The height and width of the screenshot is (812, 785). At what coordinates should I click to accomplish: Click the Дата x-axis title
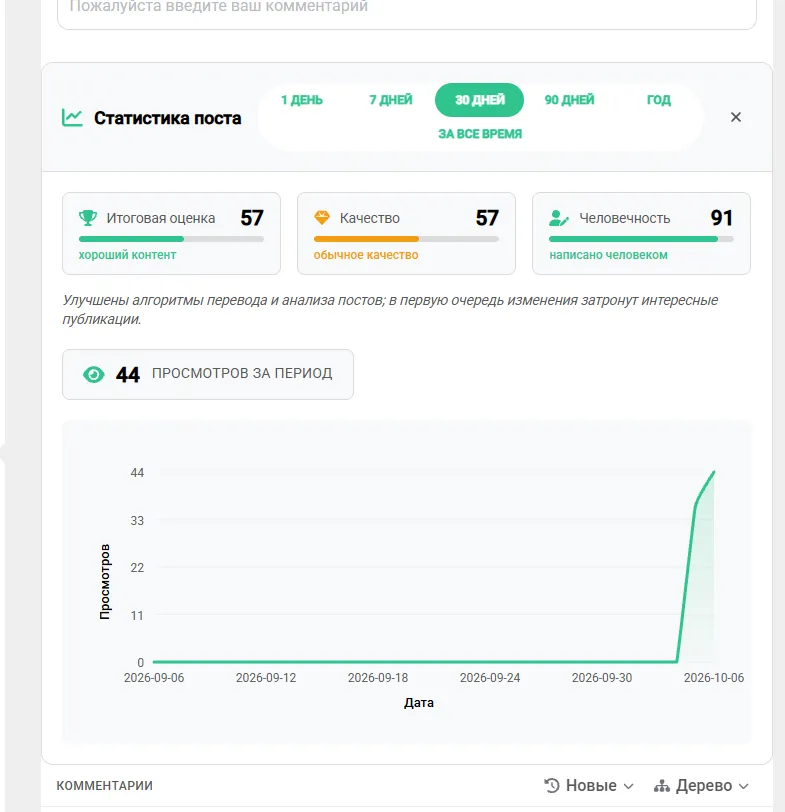click(419, 703)
